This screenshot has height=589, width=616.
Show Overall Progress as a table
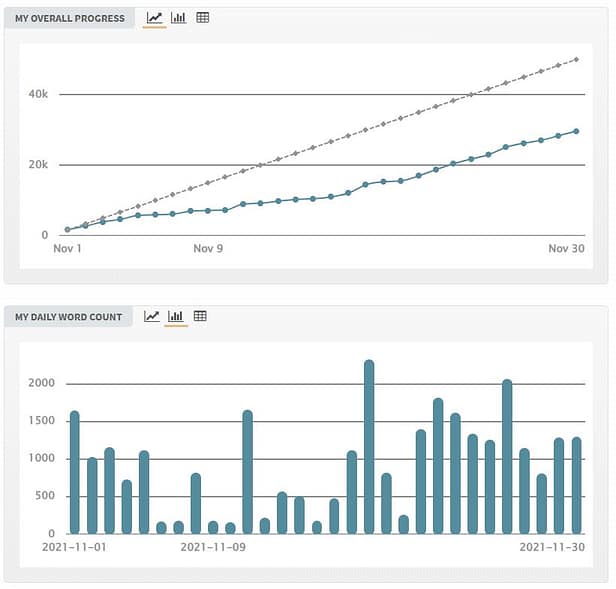click(x=202, y=18)
